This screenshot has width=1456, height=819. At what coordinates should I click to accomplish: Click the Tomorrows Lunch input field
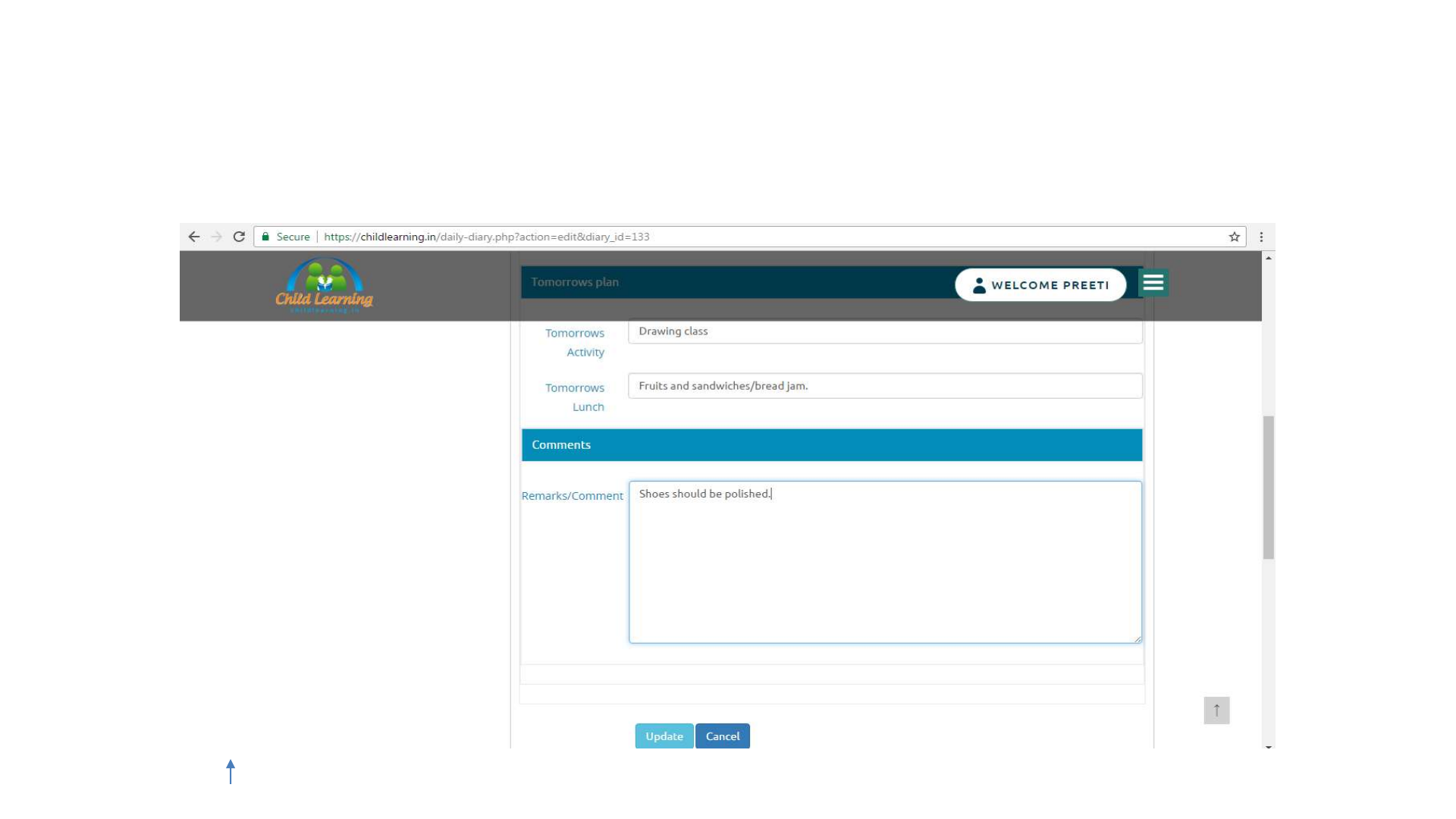pos(884,386)
